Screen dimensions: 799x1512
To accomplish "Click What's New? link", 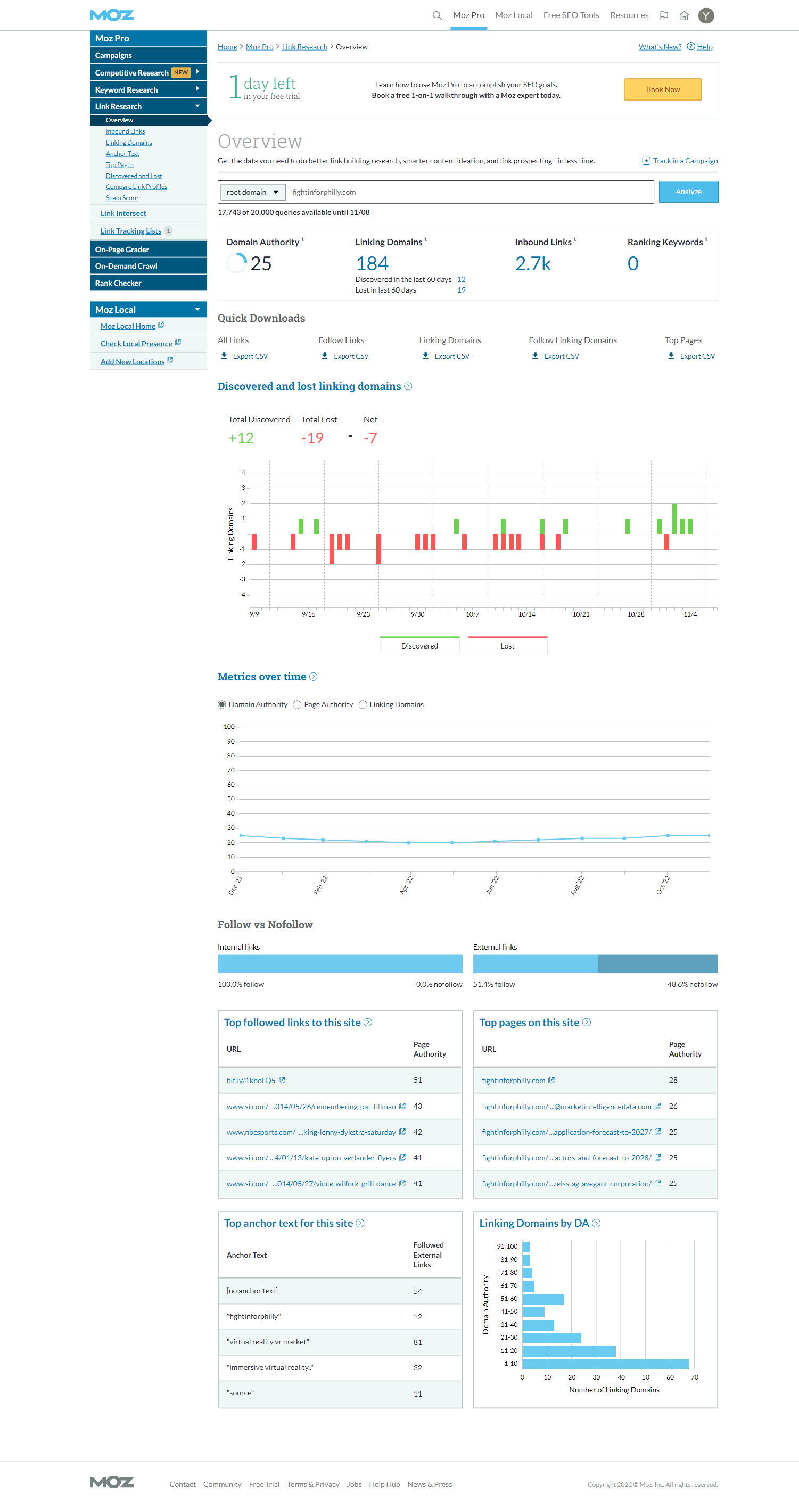I will click(x=660, y=47).
